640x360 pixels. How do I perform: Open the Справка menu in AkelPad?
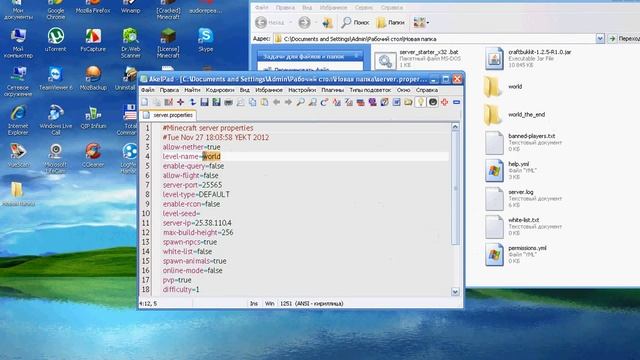(x=427, y=90)
